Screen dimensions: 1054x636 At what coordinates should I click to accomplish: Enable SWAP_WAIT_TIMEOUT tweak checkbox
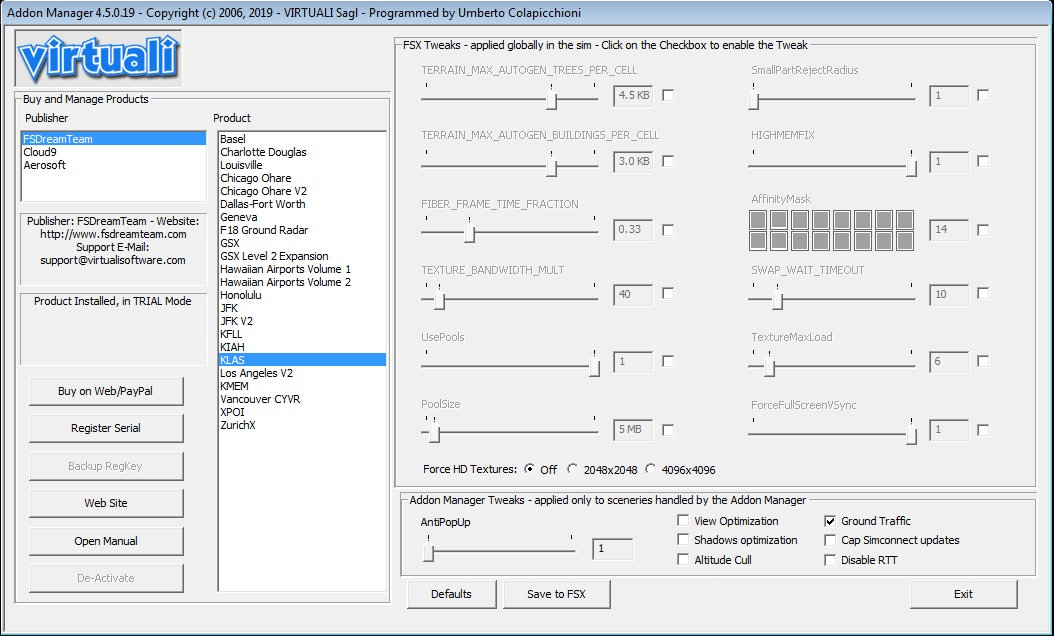(x=983, y=293)
